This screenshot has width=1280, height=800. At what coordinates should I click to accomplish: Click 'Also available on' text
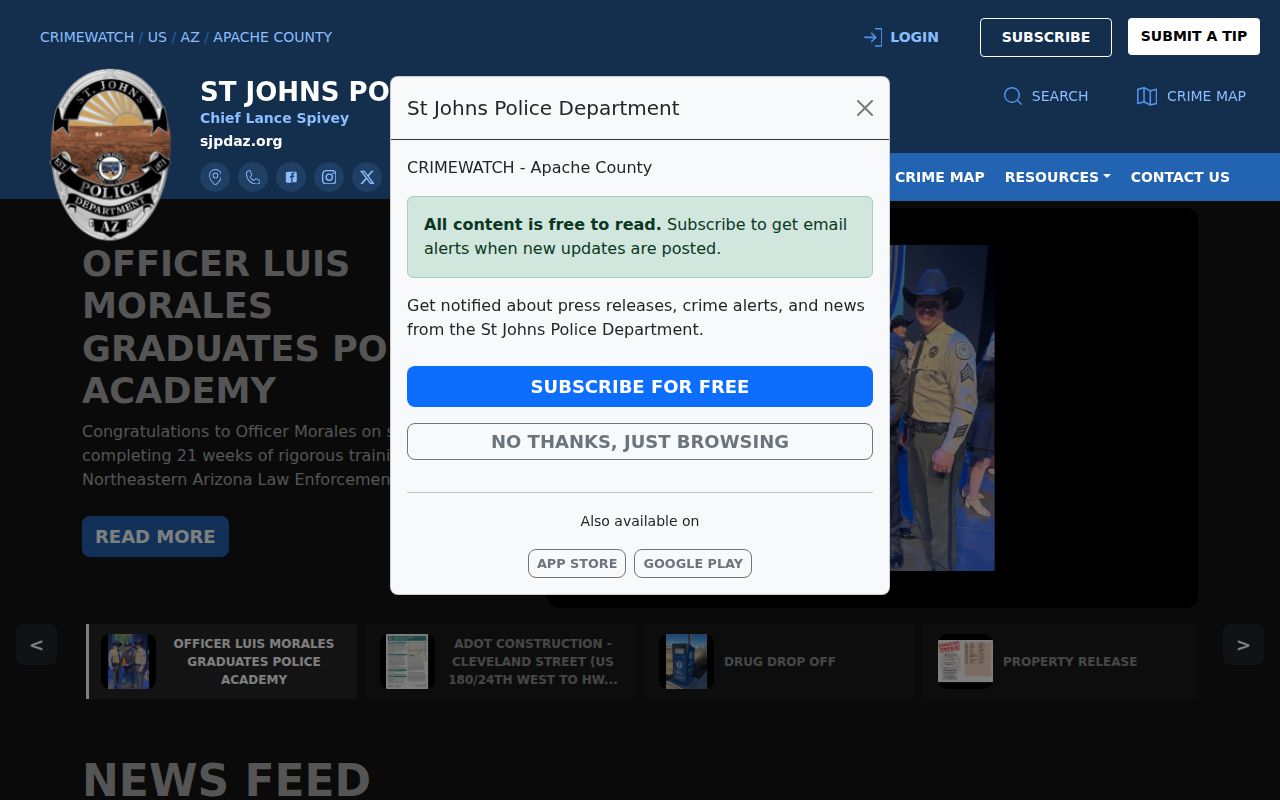[640, 521]
